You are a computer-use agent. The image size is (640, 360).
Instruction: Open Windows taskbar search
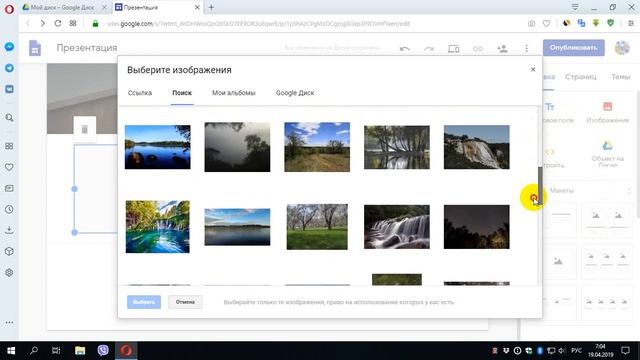click(34, 351)
